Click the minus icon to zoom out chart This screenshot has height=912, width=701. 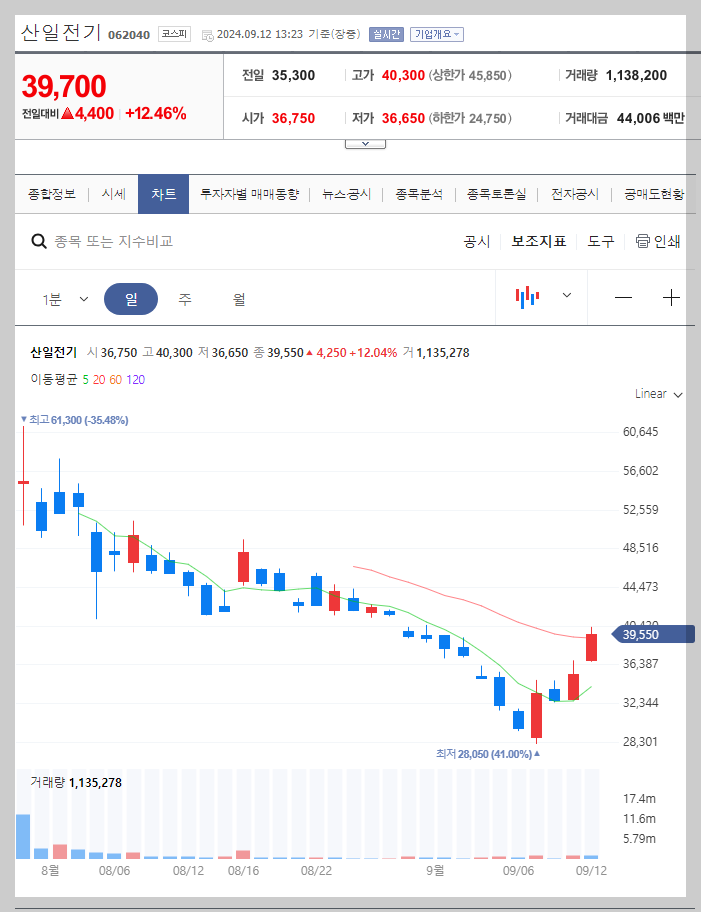tap(623, 297)
